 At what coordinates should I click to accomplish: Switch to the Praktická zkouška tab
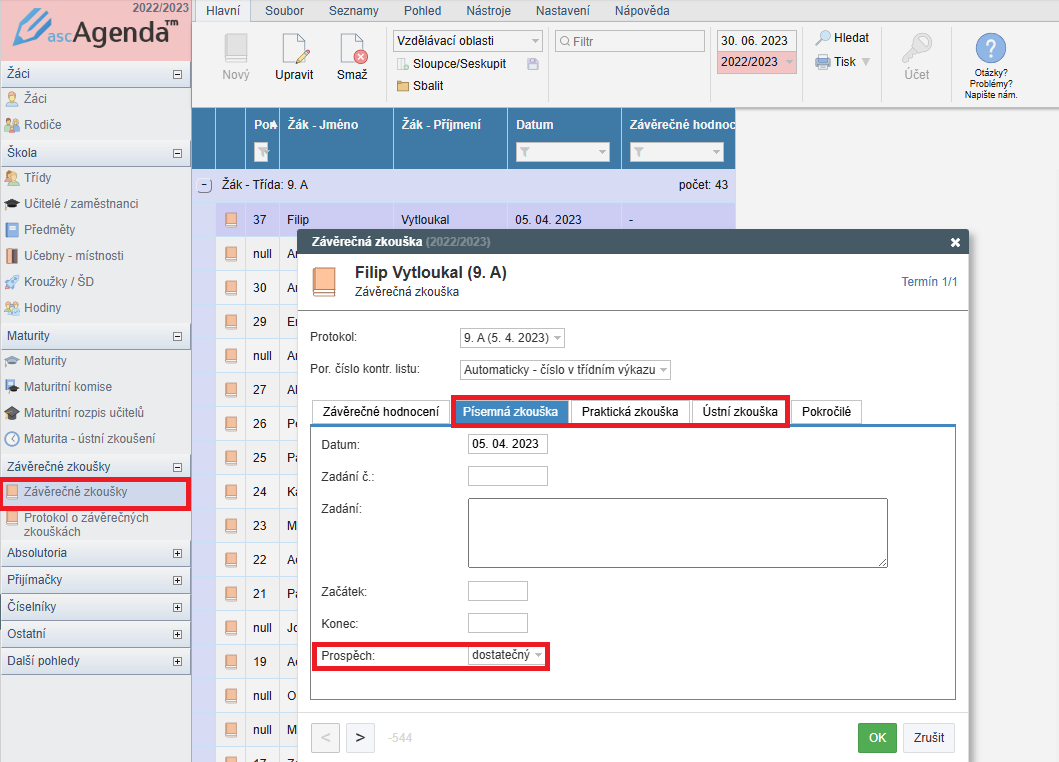629,412
